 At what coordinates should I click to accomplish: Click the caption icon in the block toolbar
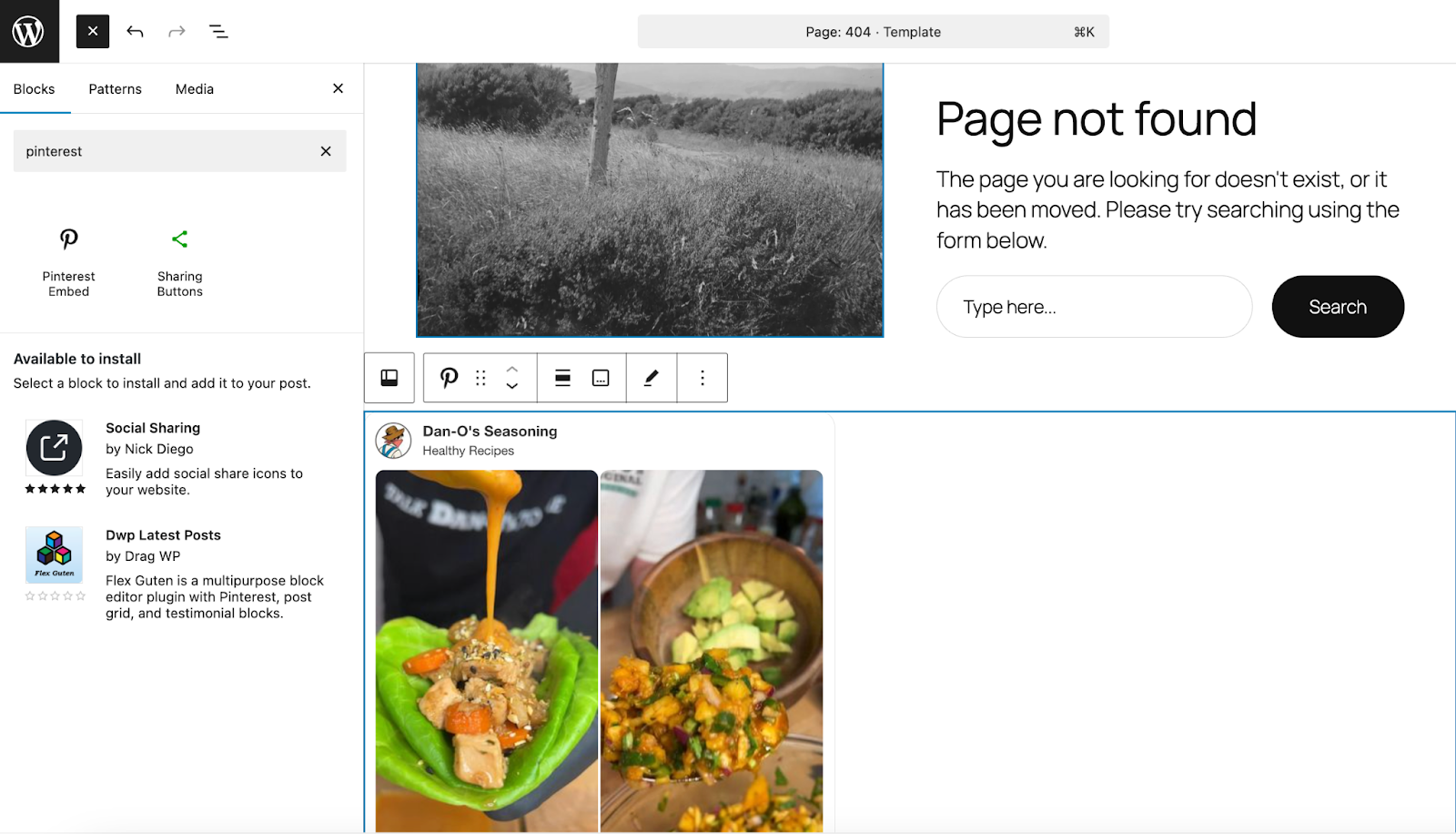pos(602,377)
